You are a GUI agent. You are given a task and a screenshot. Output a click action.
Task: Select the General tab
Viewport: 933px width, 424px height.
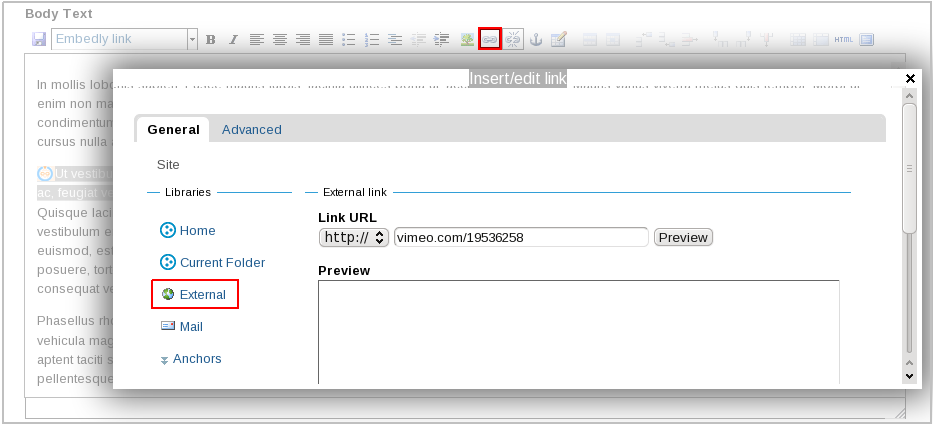coord(173,129)
